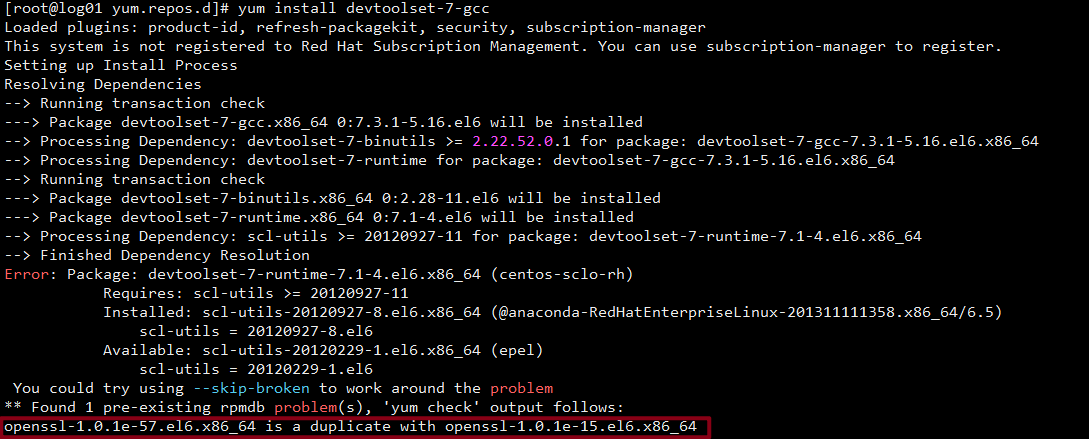Click the Setting up Install Process line

(121, 66)
